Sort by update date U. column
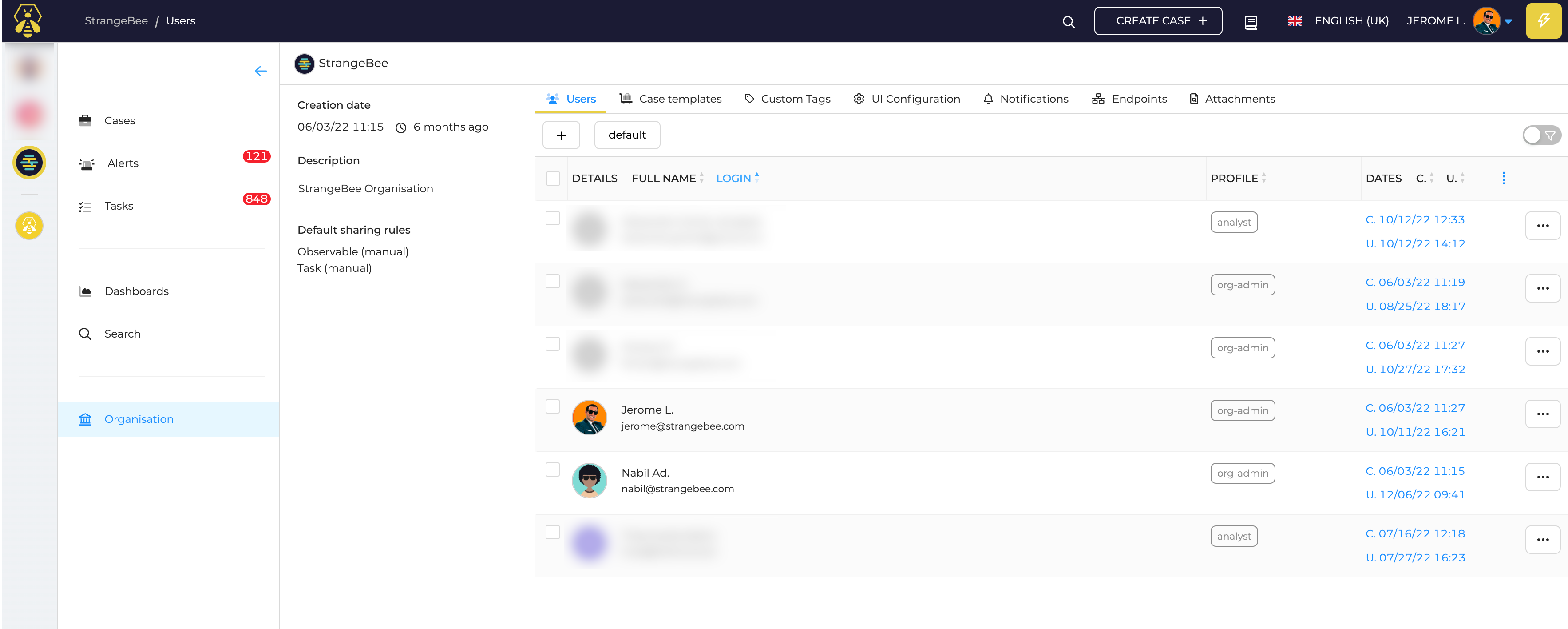Image resolution: width=1568 pixels, height=629 pixels. click(1455, 179)
